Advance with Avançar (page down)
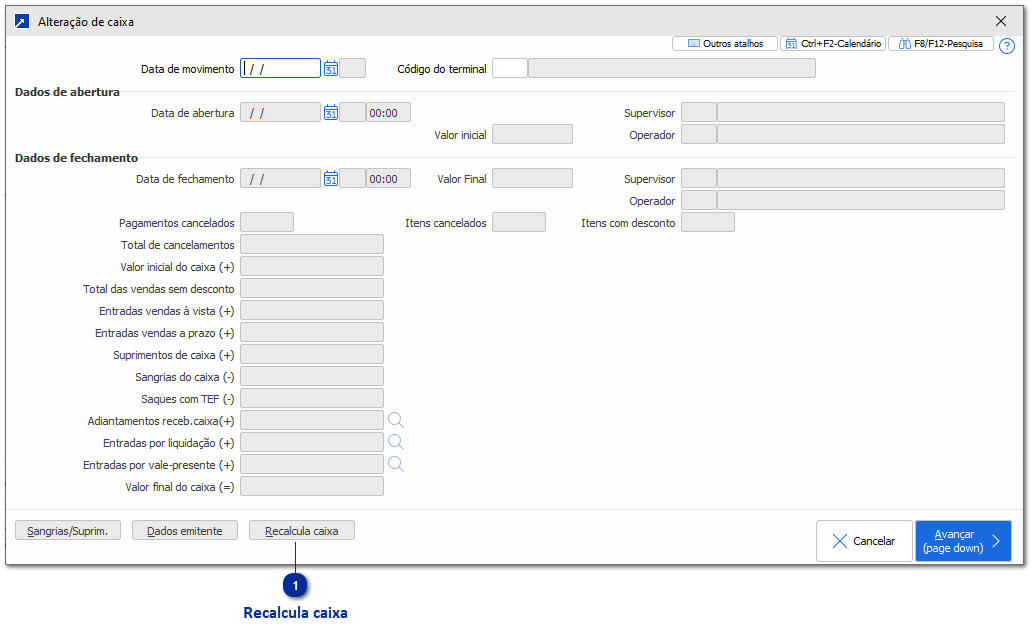1033x639 pixels. 962,541
